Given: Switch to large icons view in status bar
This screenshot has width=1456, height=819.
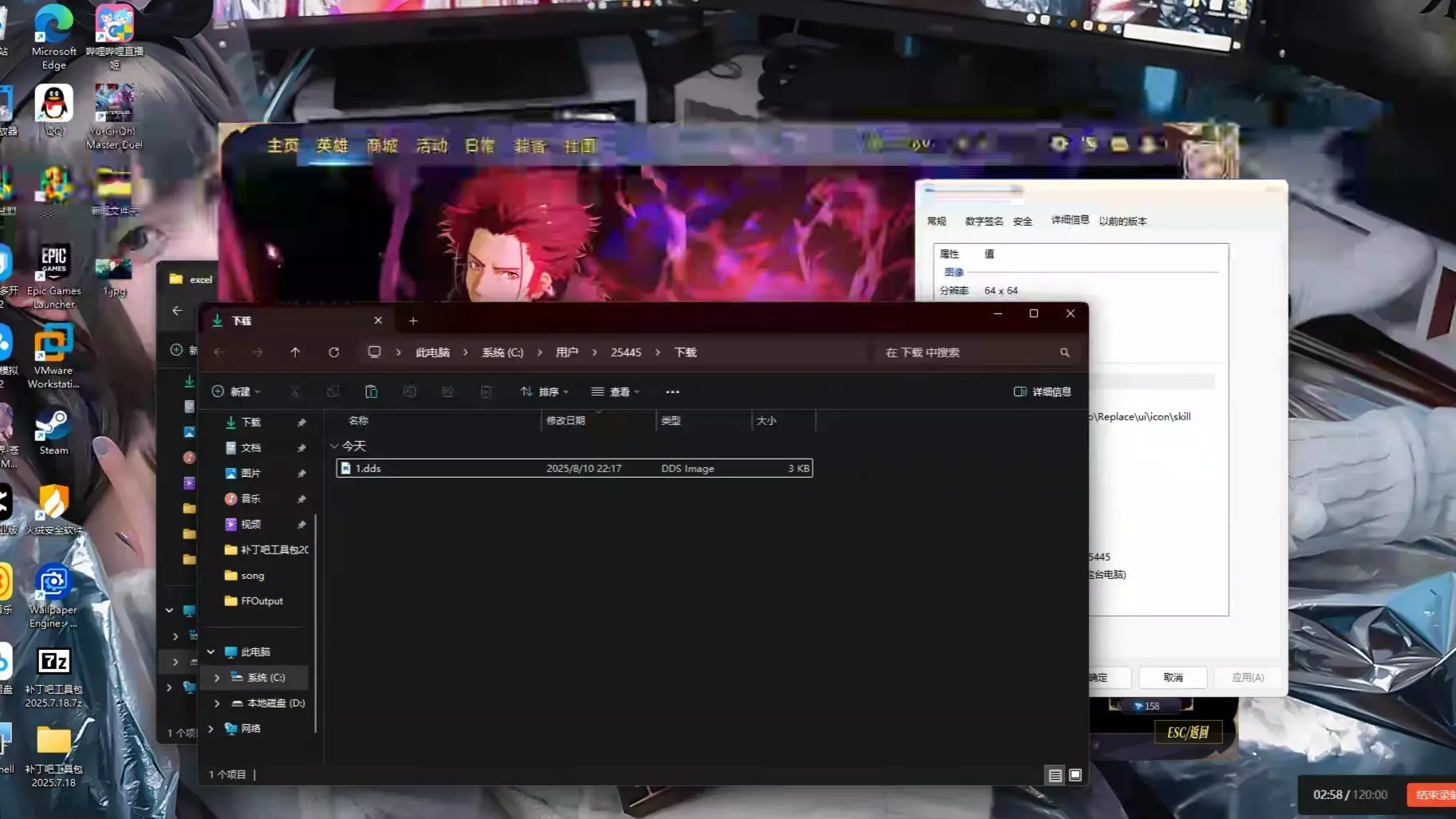Looking at the screenshot, I should click(1075, 774).
